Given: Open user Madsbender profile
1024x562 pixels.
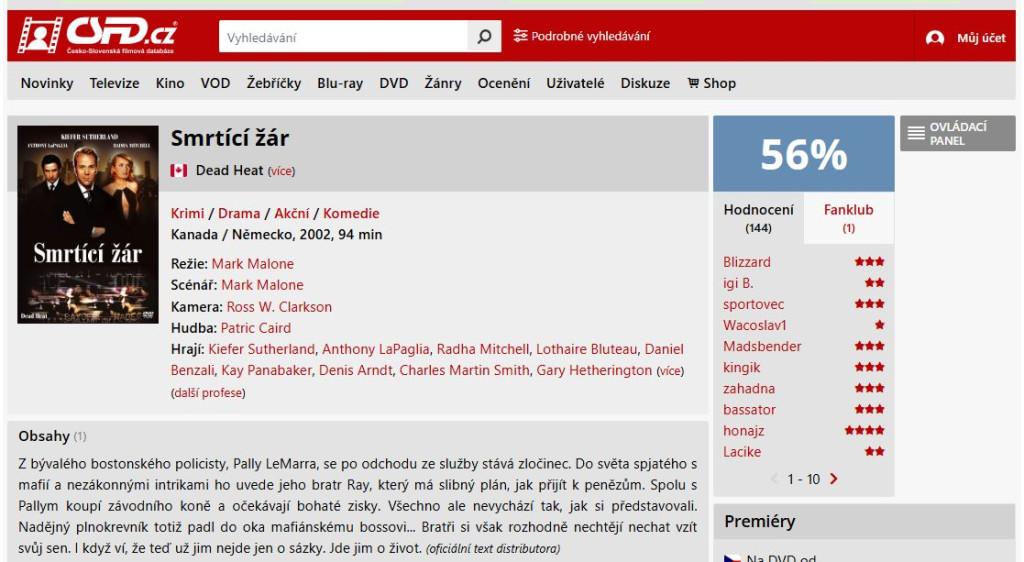Looking at the screenshot, I should click(762, 347).
